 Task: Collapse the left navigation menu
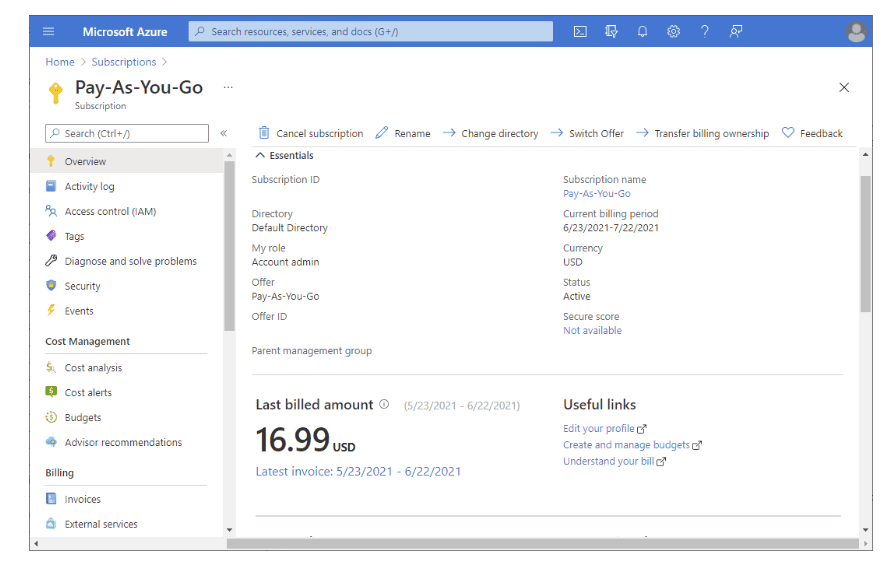click(224, 133)
